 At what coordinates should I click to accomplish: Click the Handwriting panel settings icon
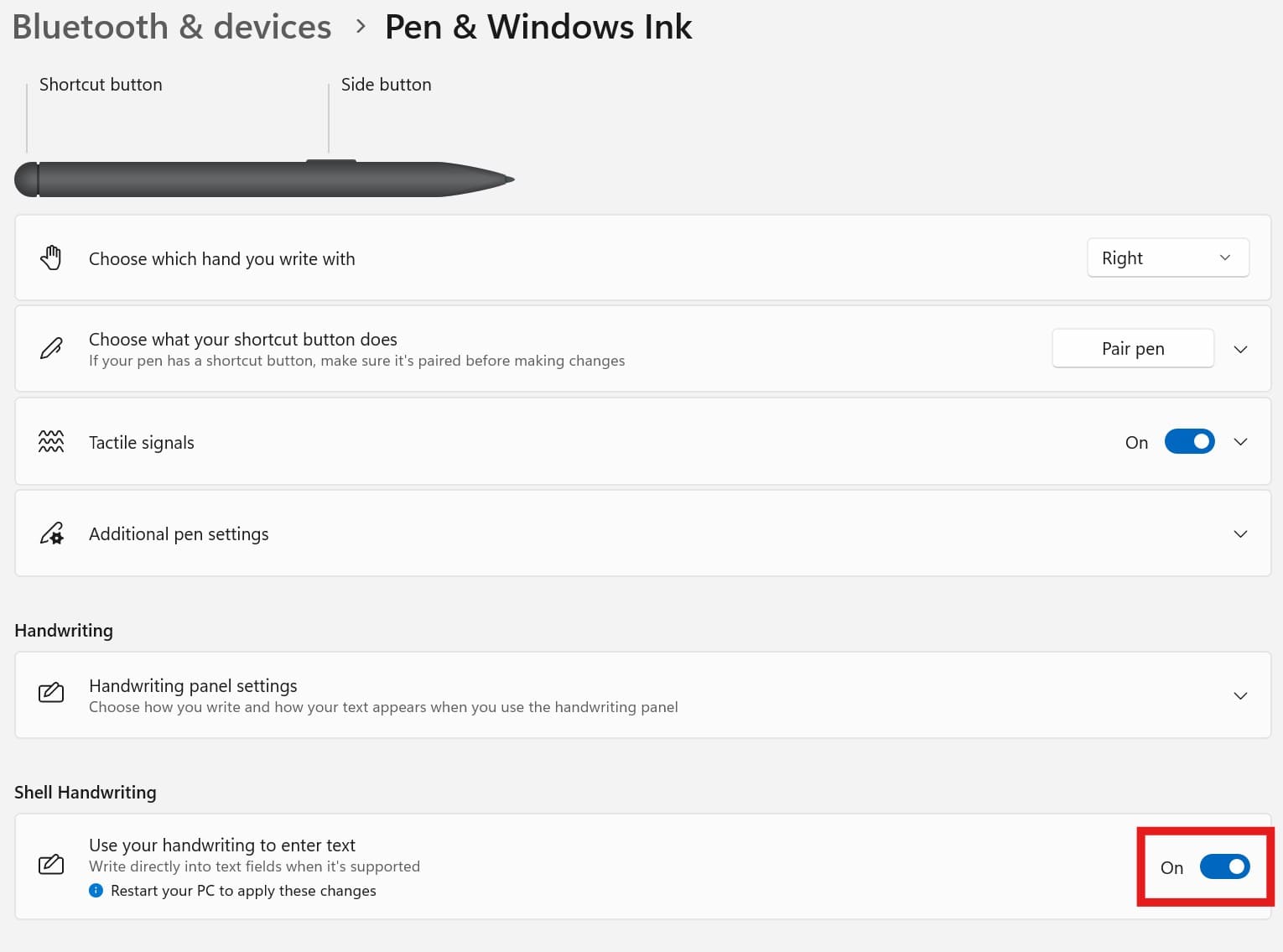pyautogui.click(x=51, y=693)
